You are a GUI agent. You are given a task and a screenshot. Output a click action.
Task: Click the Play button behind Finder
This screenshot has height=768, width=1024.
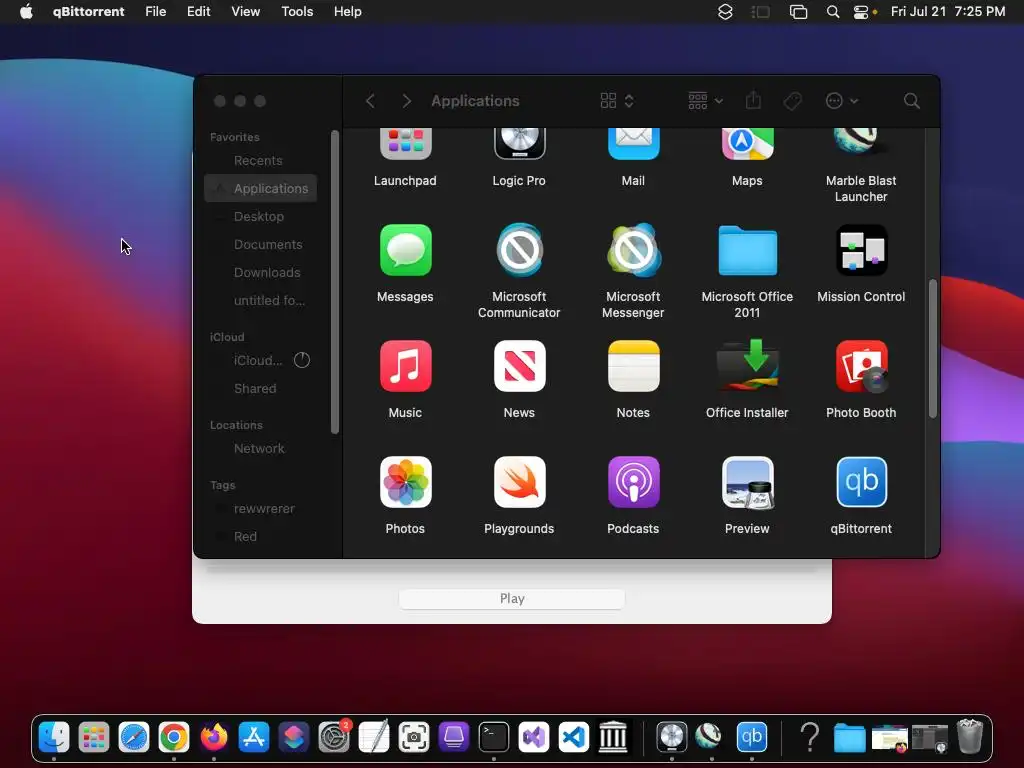pos(512,599)
